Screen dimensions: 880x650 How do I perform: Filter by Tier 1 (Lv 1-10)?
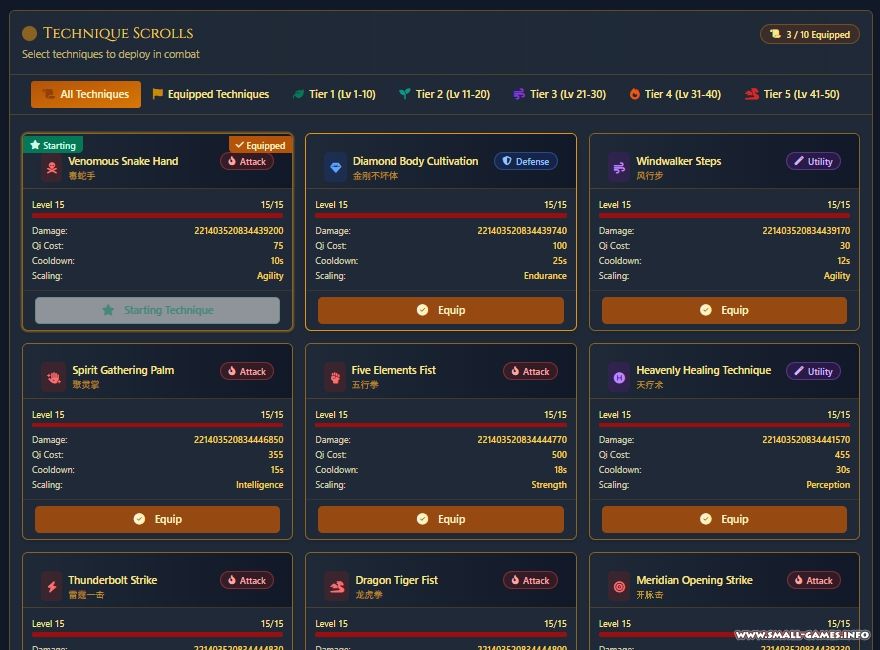click(x=333, y=94)
